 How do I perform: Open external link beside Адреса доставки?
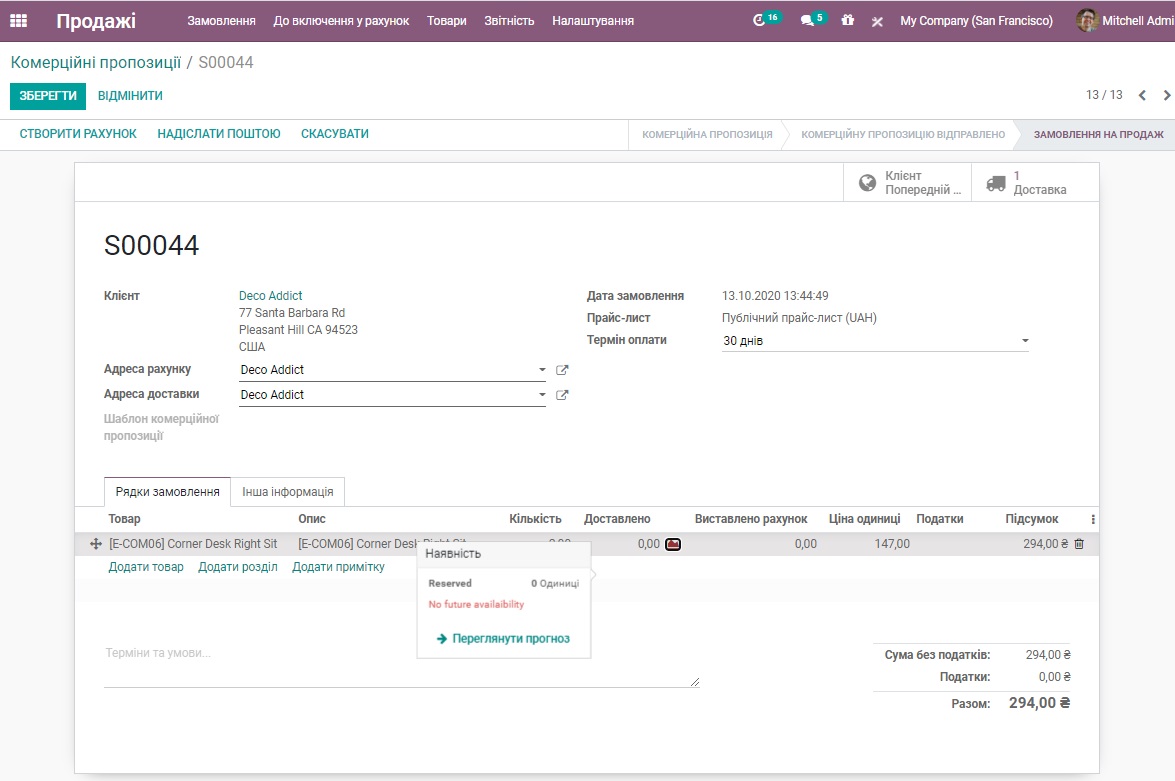coord(562,395)
